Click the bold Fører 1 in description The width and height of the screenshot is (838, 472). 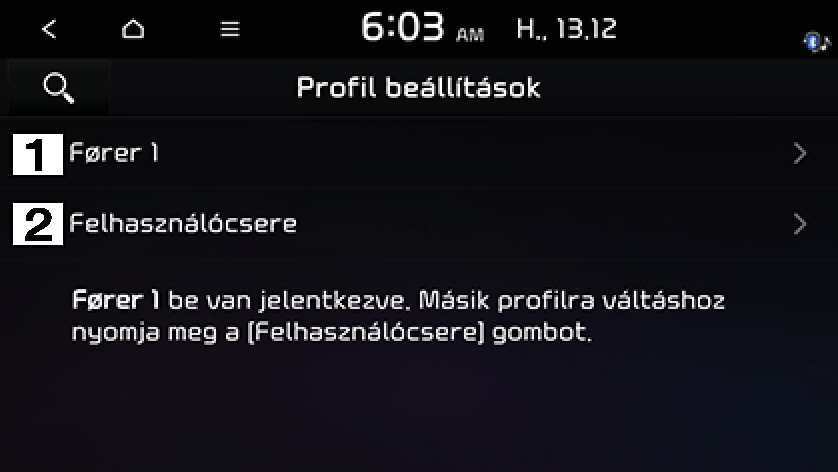[115, 300]
